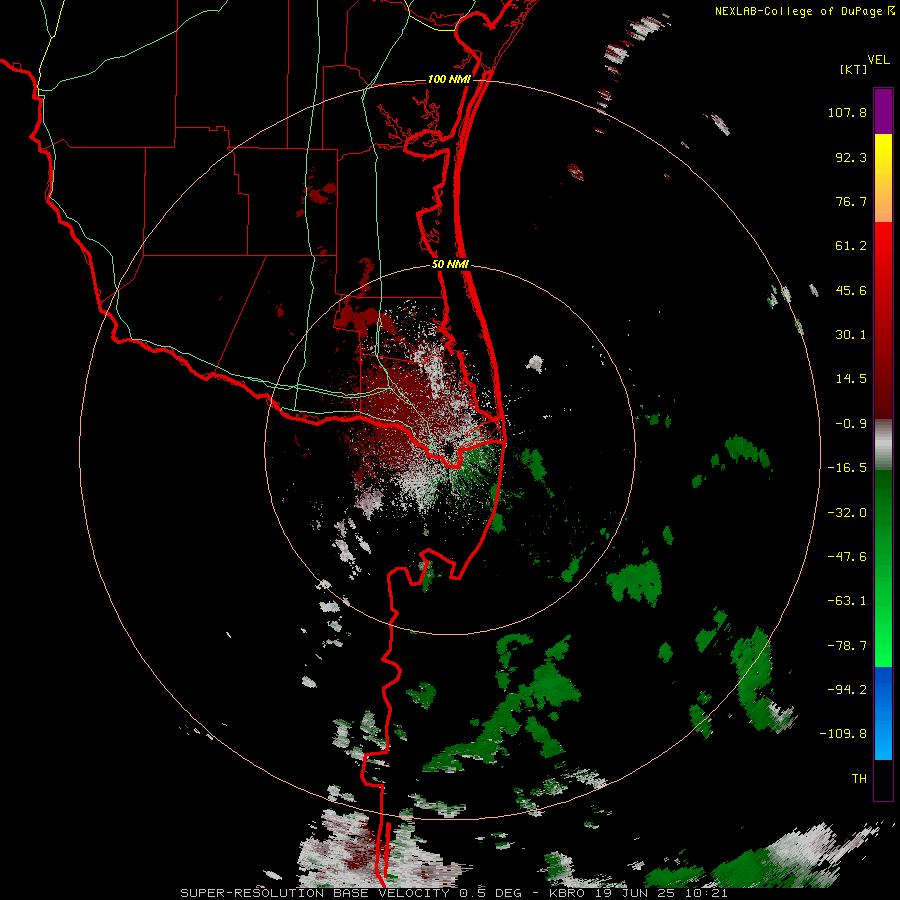The height and width of the screenshot is (900, 900).
Task: Click the TH legend label
Action: pos(859,779)
